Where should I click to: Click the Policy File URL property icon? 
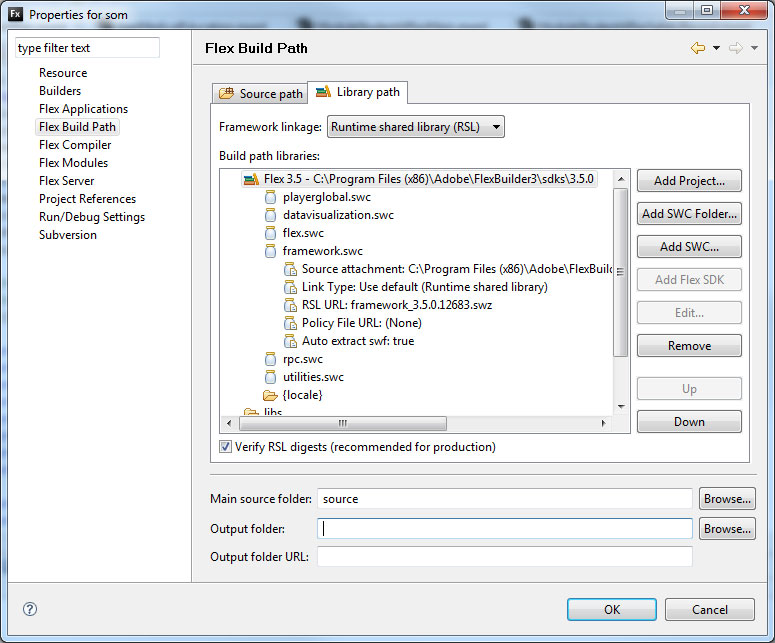tap(290, 323)
